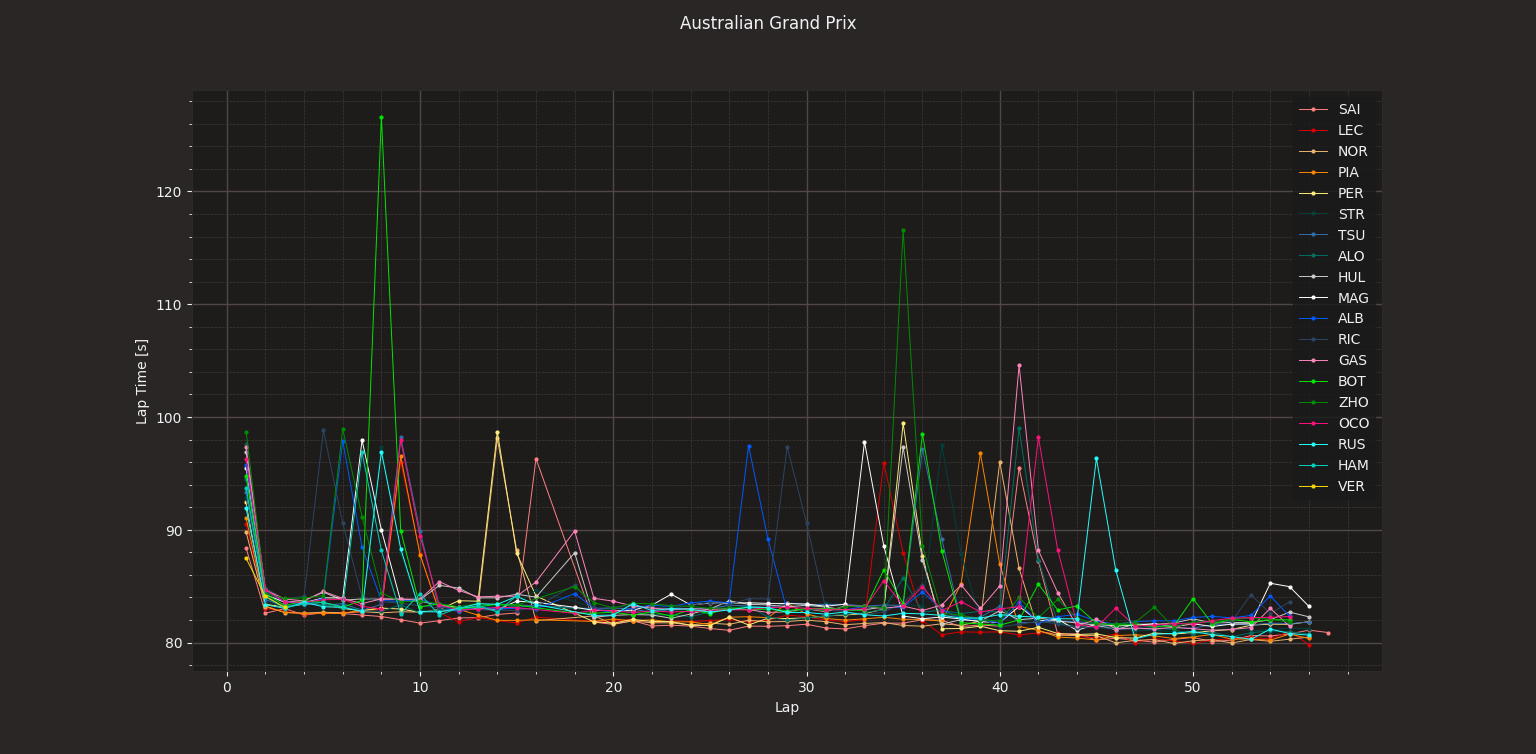This screenshot has width=1536, height=754.
Task: Click the 30 x-axis tick label
Action: click(807, 688)
